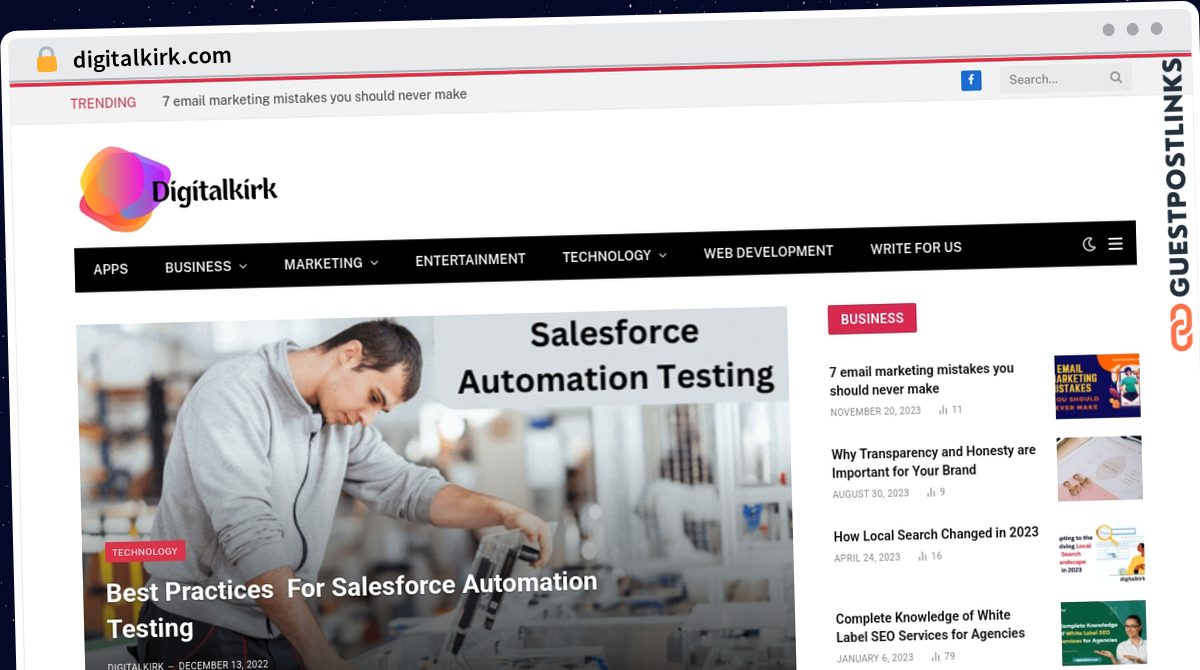
Task: Click the GuestPostLinks chain logo
Action: tap(1181, 328)
